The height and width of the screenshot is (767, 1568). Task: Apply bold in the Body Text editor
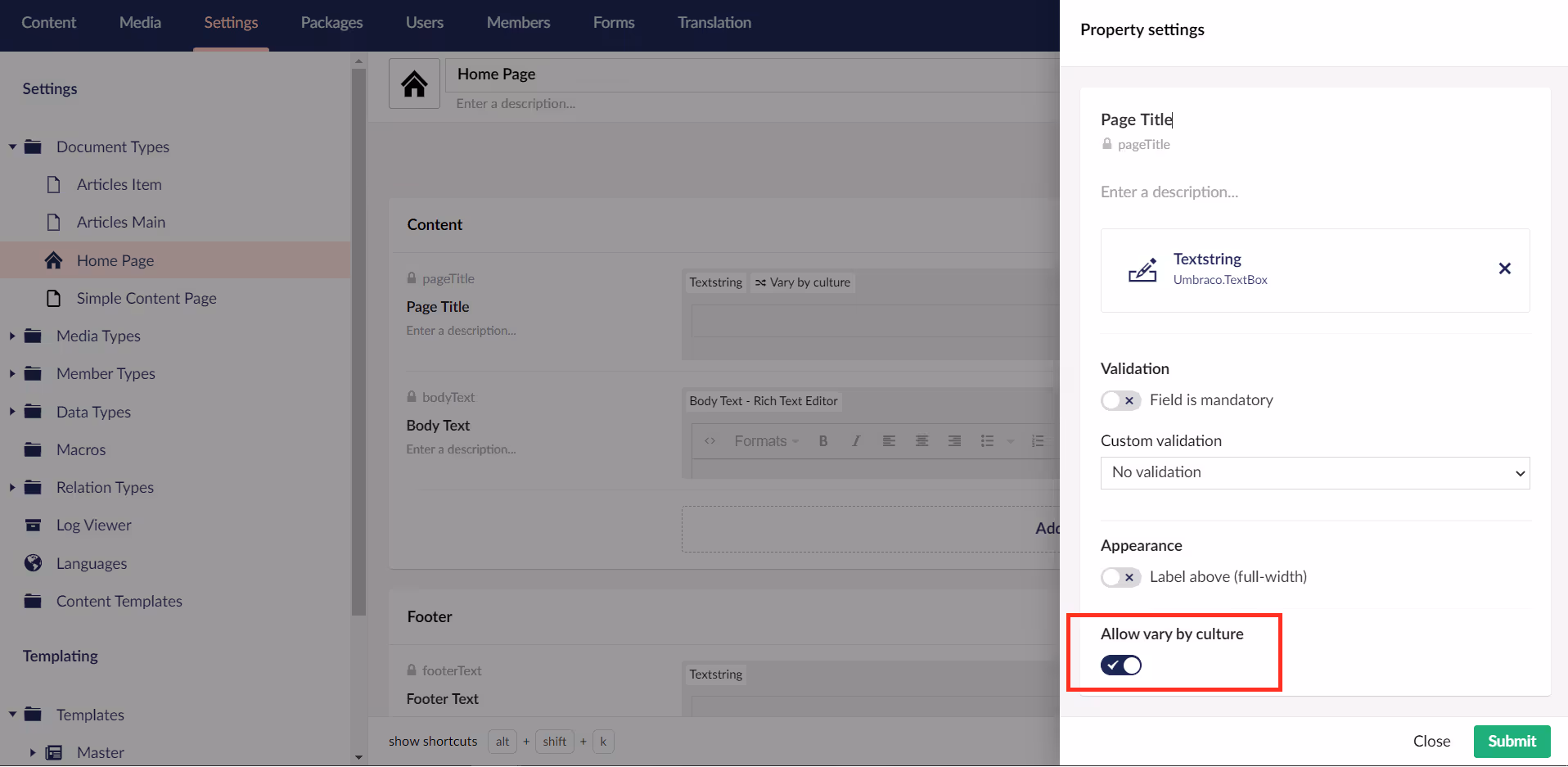point(823,440)
